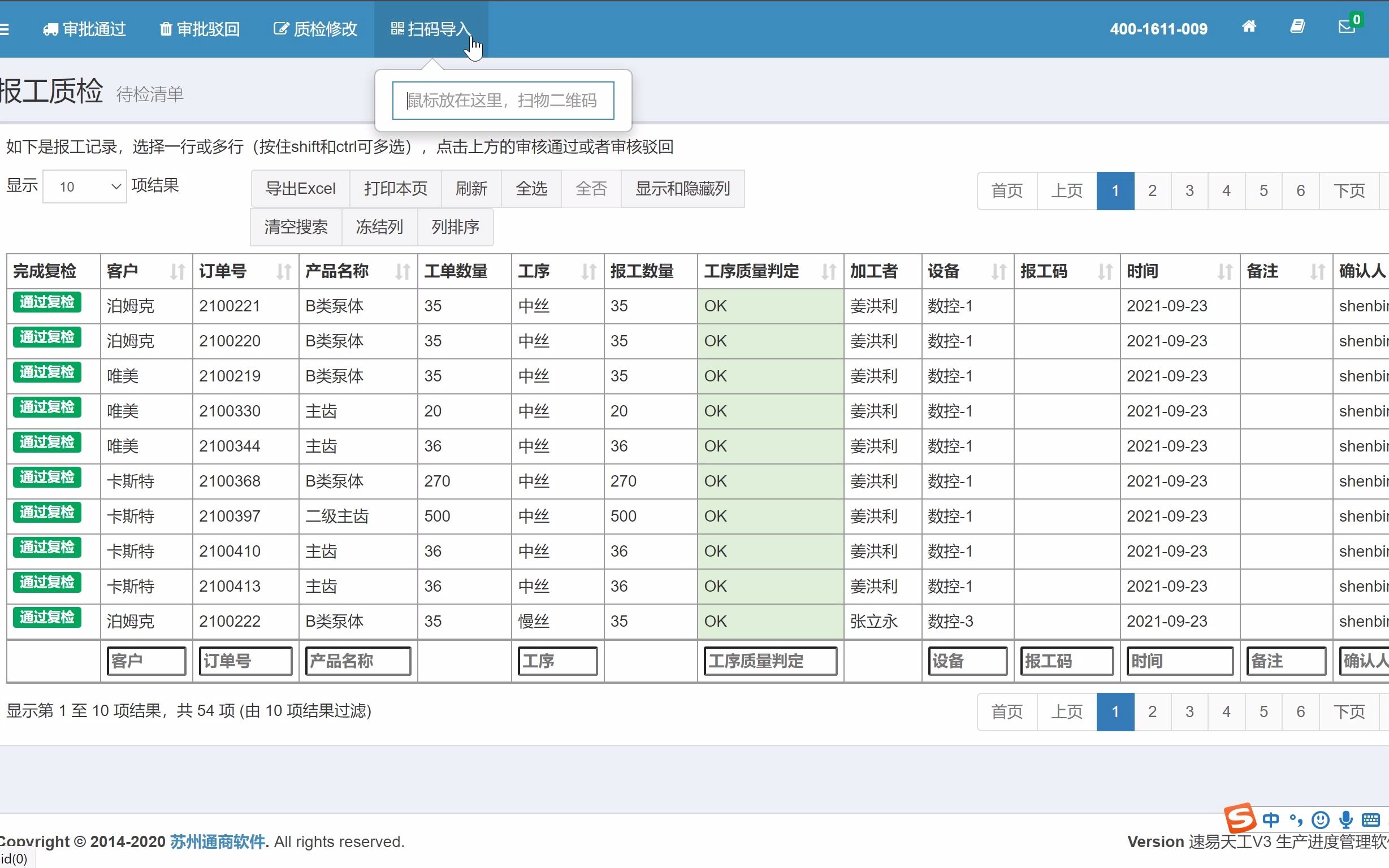Image resolution: width=1389 pixels, height=868 pixels.
Task: Select the 质检修改 menu item
Action: pyautogui.click(x=315, y=28)
